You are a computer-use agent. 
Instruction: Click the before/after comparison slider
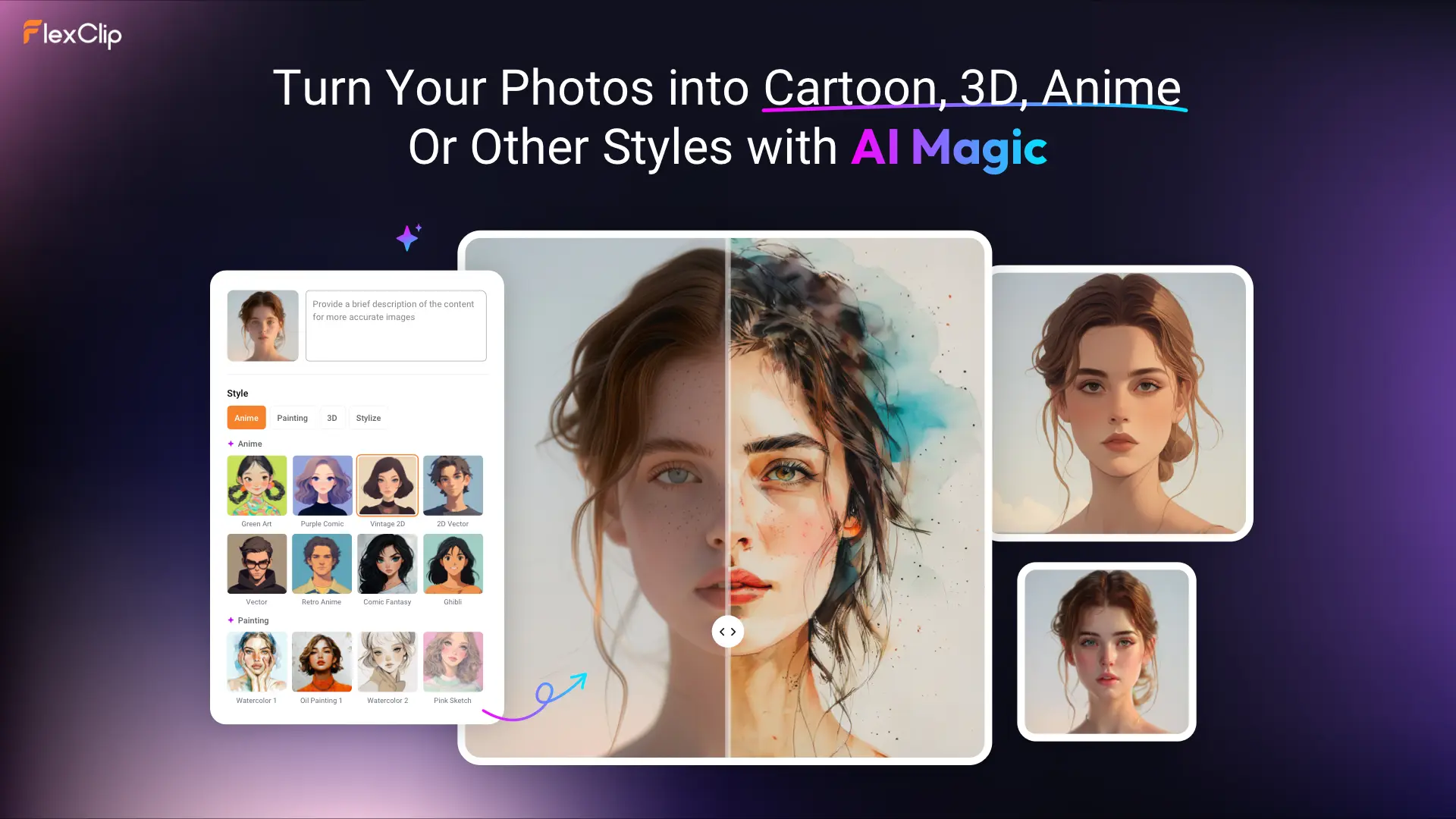click(727, 630)
